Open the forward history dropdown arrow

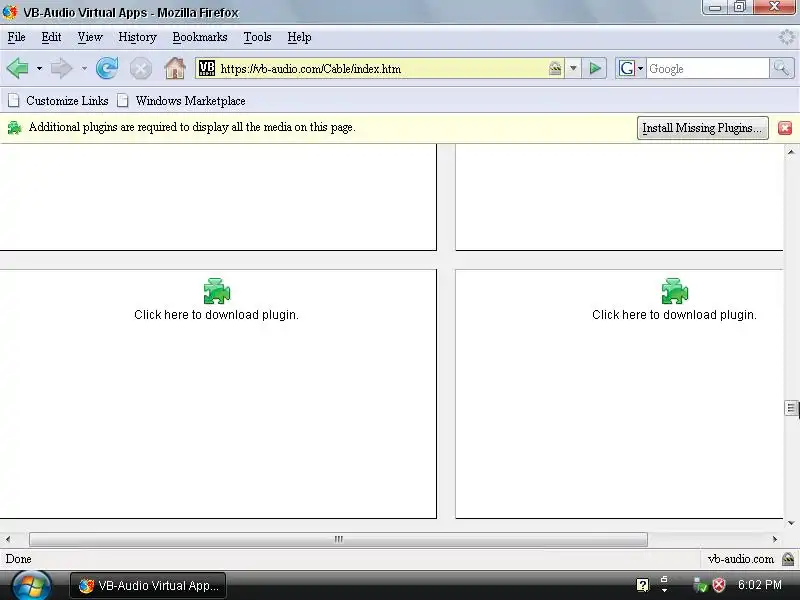click(84, 68)
